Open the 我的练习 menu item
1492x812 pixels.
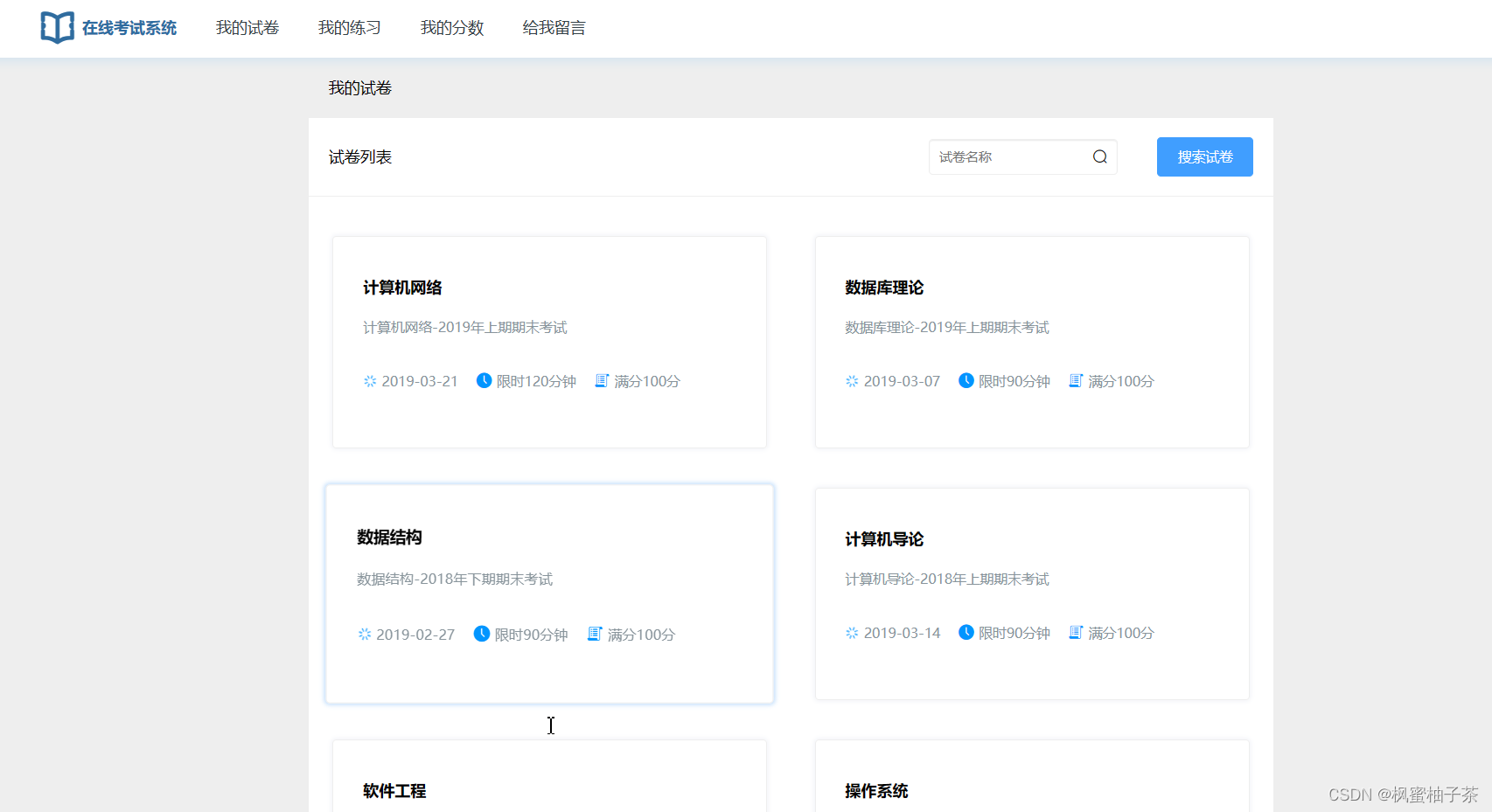click(350, 28)
